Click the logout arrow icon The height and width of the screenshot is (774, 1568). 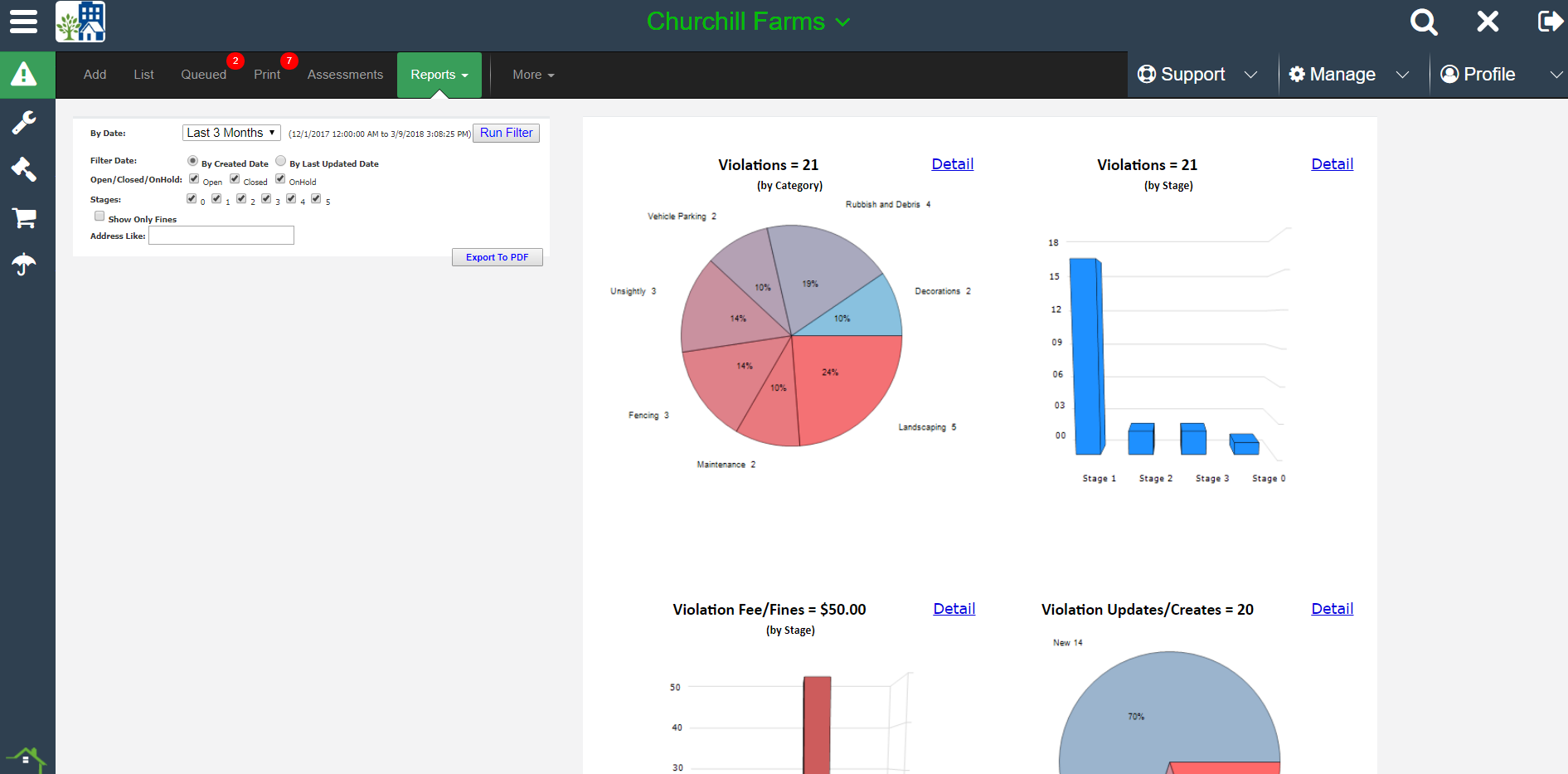tap(1550, 22)
